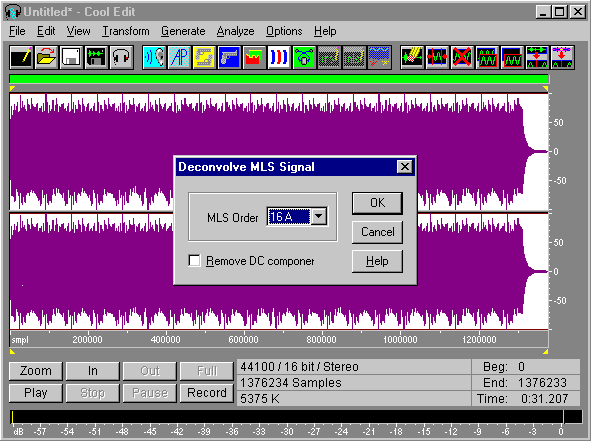Screen dimensions: 591x441
Task: Open the Generate menu
Action: click(x=183, y=31)
